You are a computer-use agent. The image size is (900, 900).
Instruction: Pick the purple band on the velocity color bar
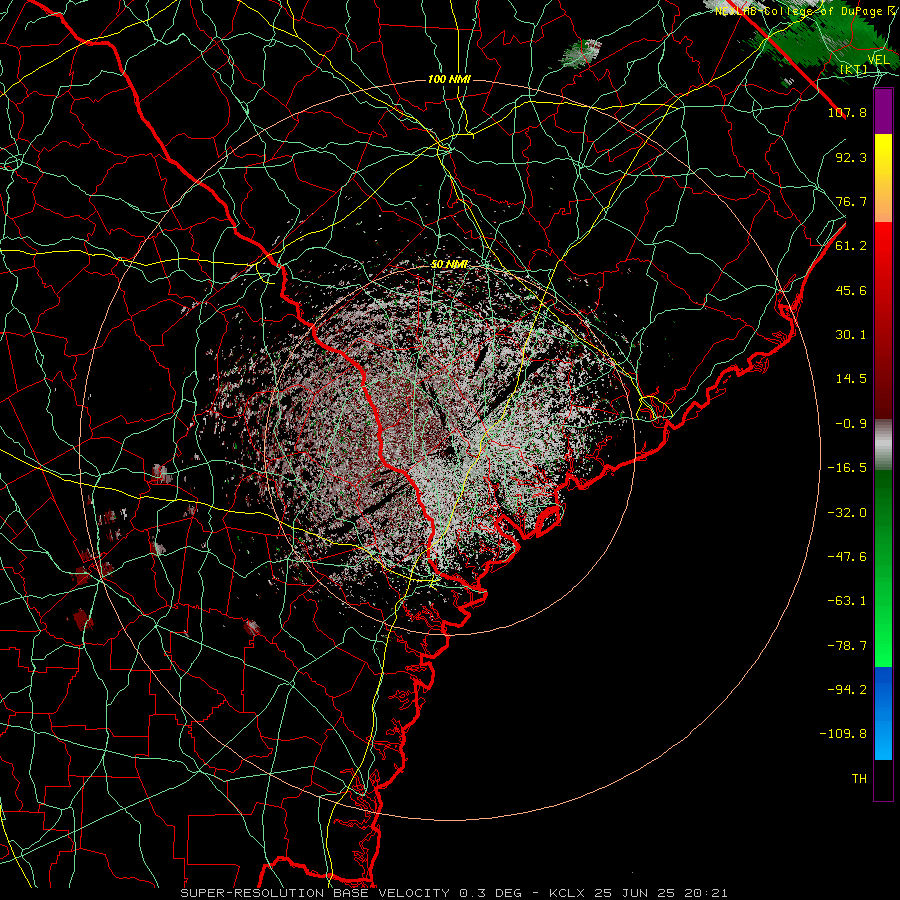click(x=883, y=111)
